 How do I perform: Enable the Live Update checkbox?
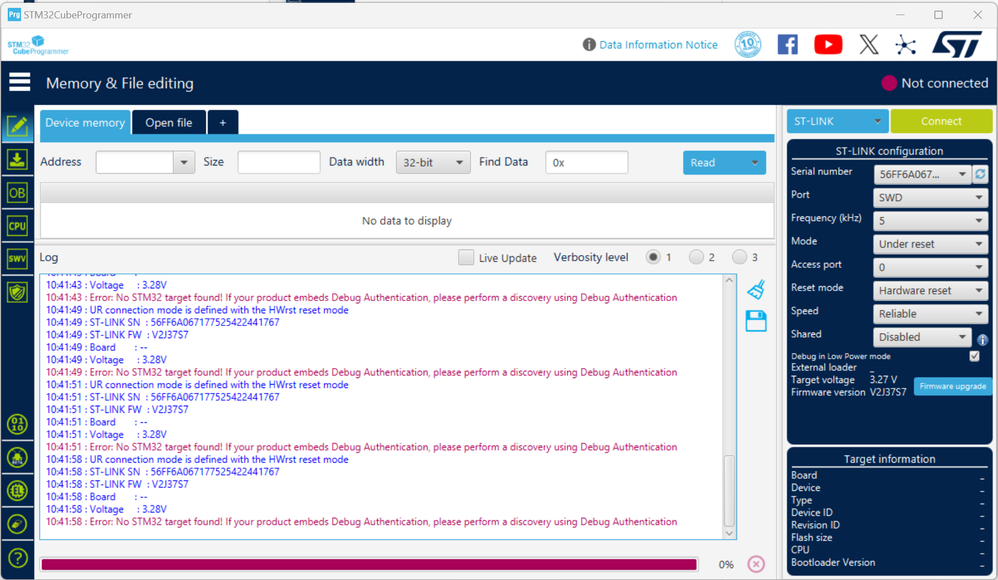(x=466, y=257)
